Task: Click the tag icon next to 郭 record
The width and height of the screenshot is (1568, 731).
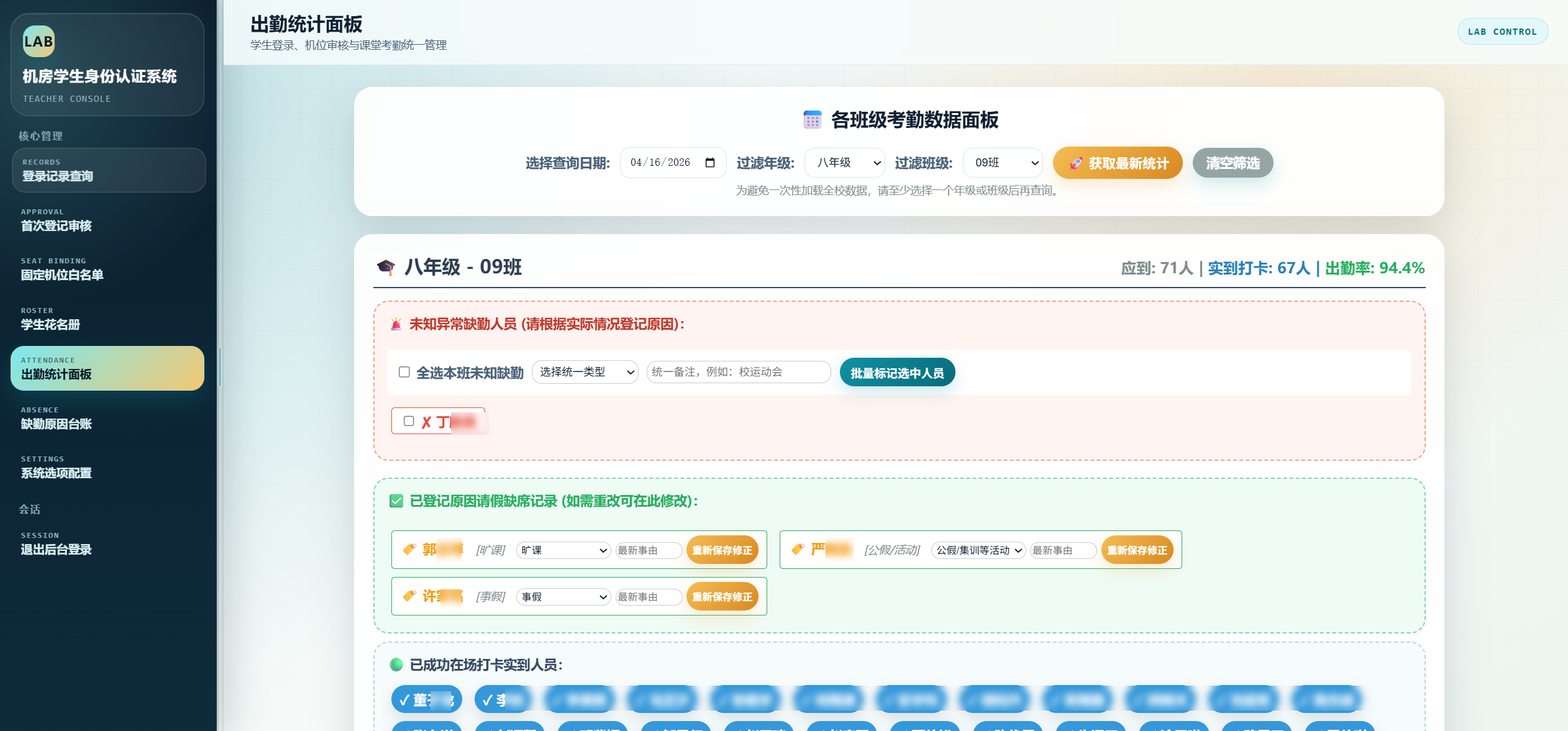Action: [x=409, y=549]
